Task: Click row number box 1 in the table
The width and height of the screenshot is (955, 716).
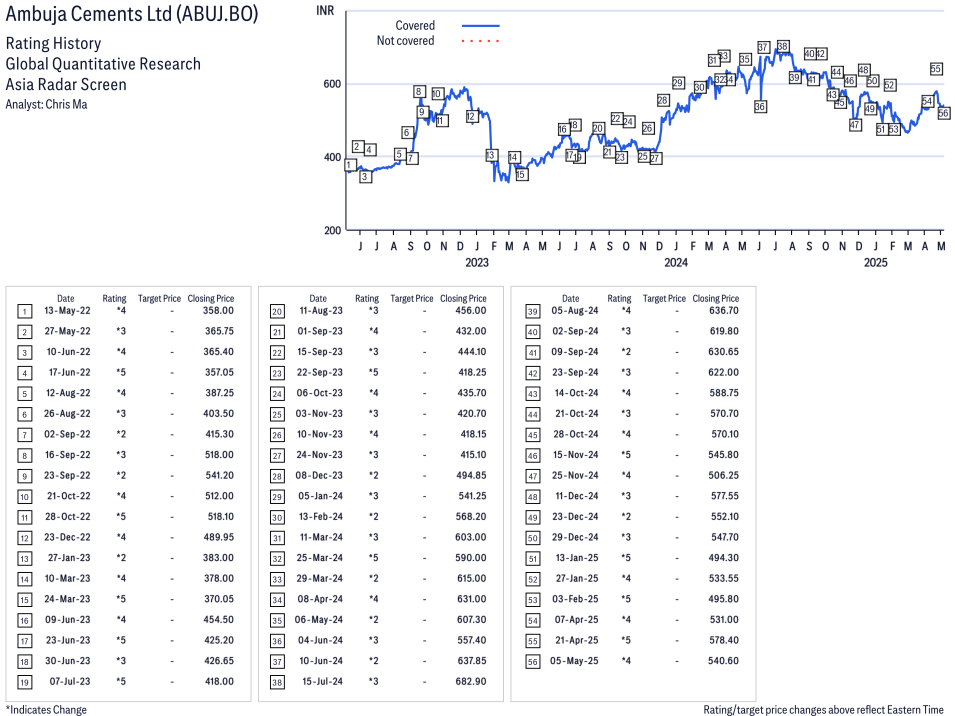Action: point(24,312)
